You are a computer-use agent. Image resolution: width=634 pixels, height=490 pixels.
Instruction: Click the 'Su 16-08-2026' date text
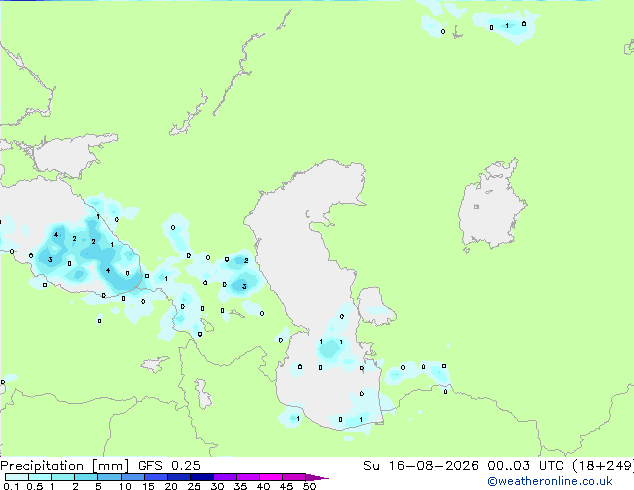pos(421,466)
